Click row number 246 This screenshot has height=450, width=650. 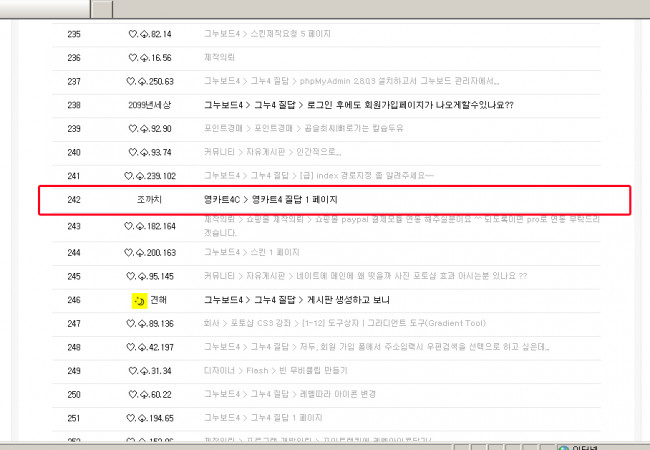pyautogui.click(x=74, y=300)
